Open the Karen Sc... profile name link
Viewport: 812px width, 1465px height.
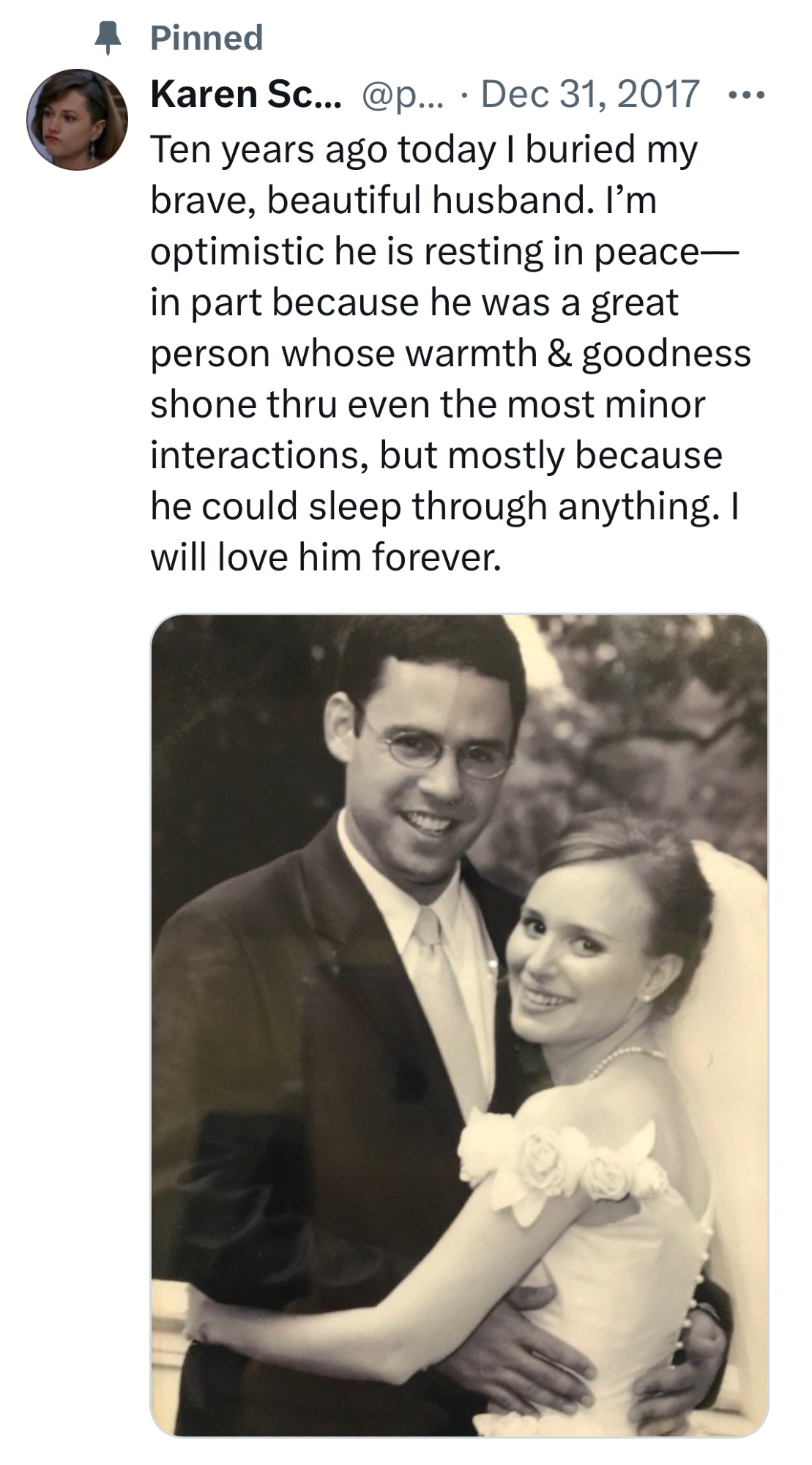(245, 94)
